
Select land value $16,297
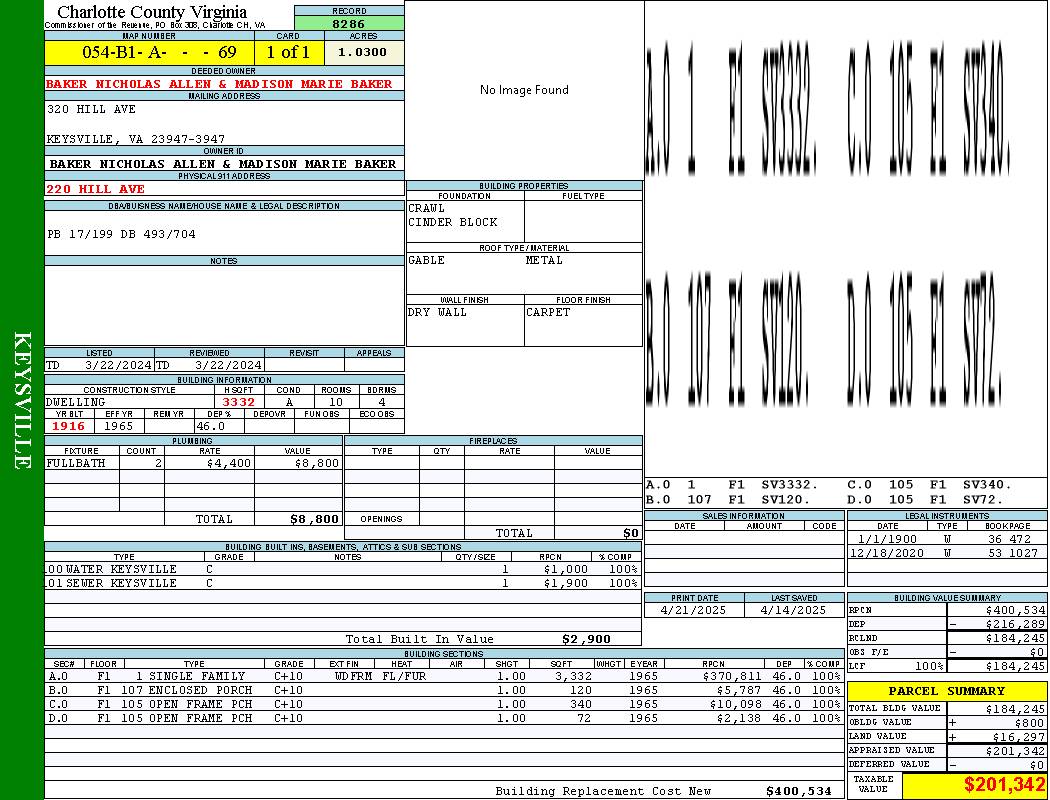click(x=1019, y=737)
